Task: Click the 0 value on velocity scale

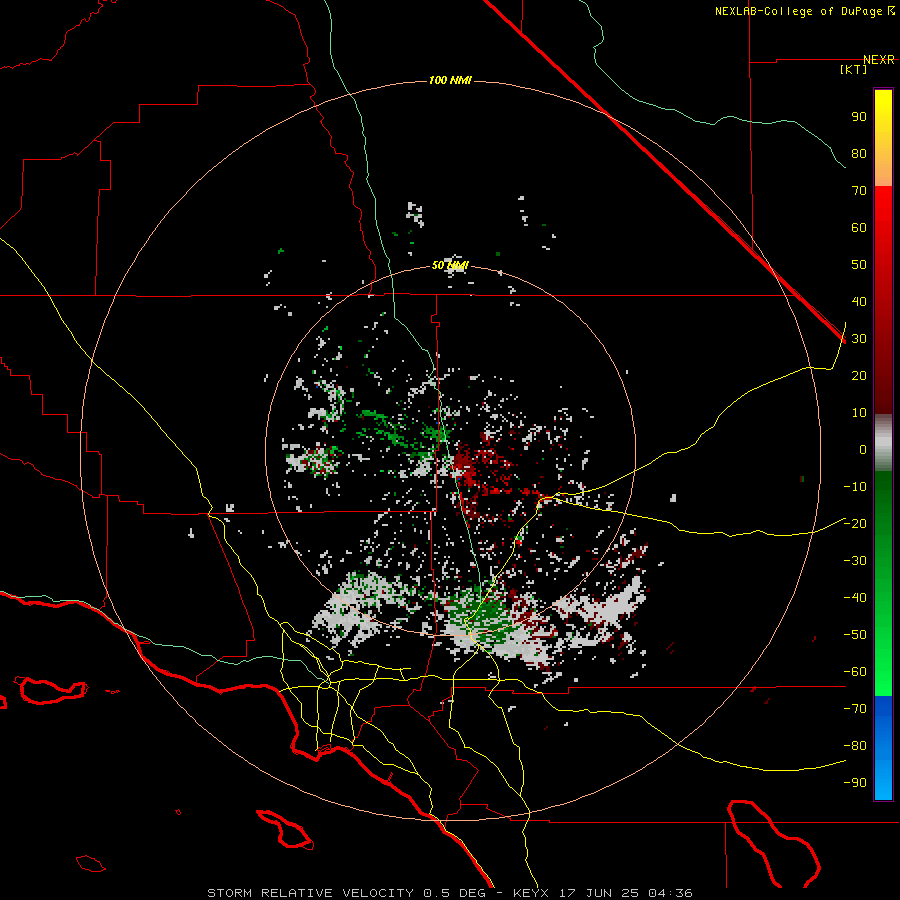Action: tap(863, 450)
